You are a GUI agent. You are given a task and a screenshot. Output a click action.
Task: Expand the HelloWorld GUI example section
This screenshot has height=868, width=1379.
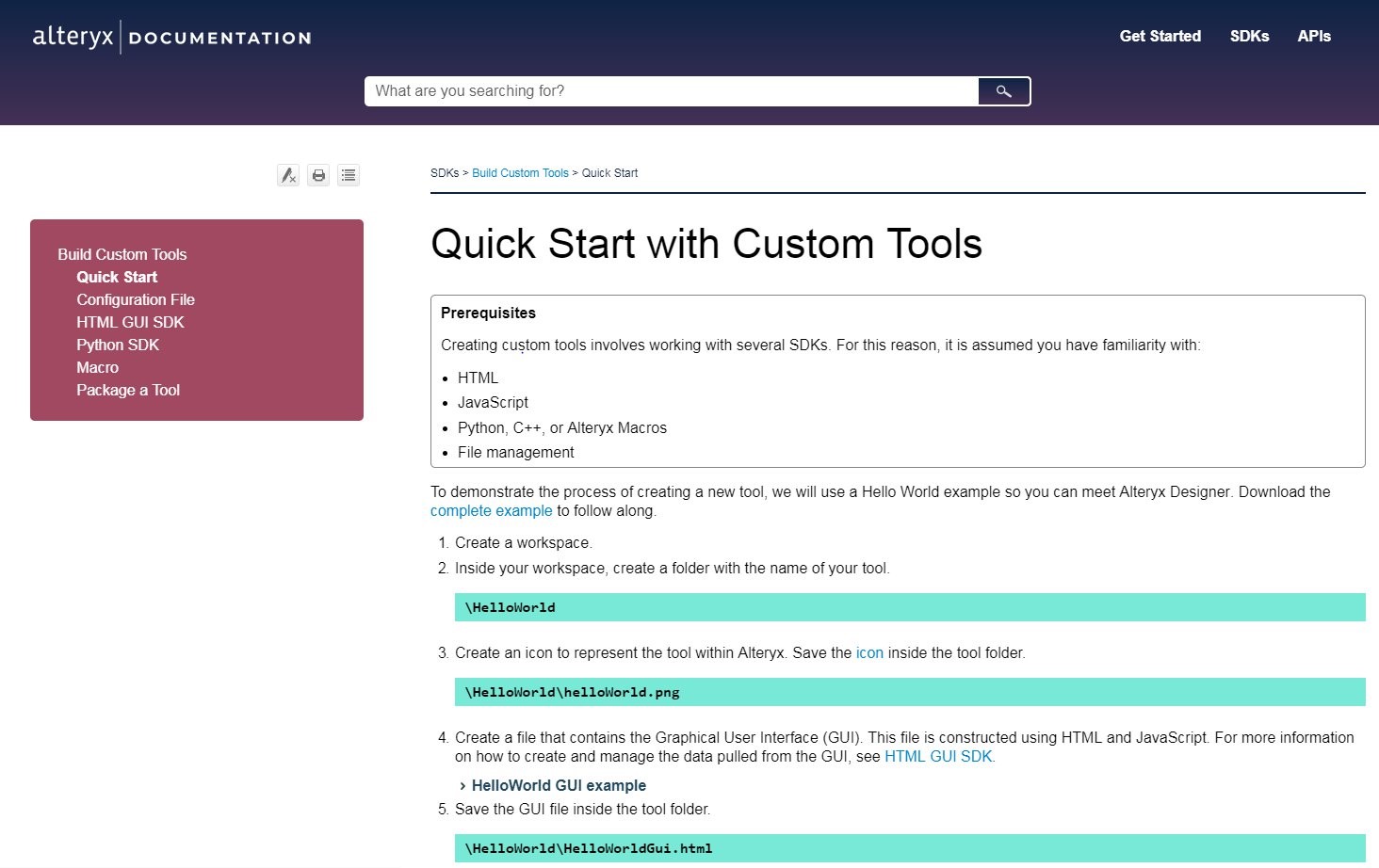(558, 785)
